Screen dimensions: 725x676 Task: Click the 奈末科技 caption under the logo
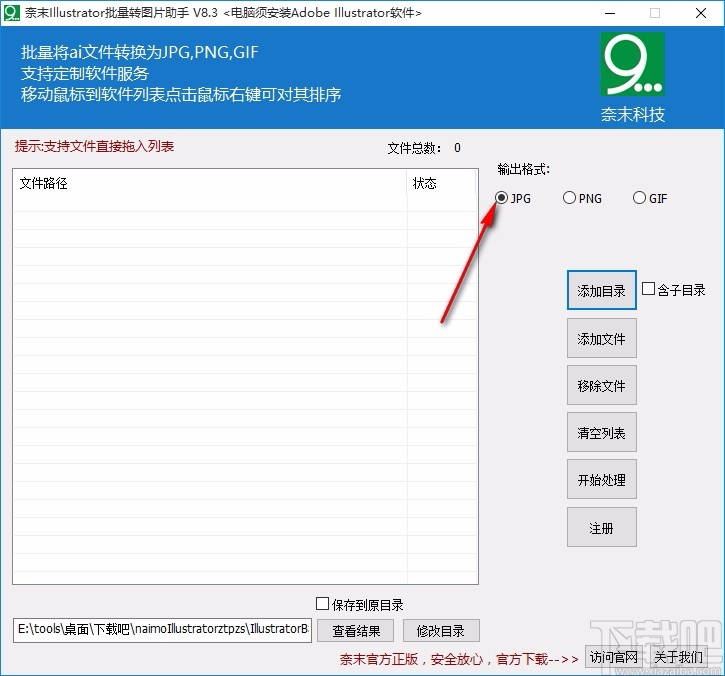[x=633, y=114]
